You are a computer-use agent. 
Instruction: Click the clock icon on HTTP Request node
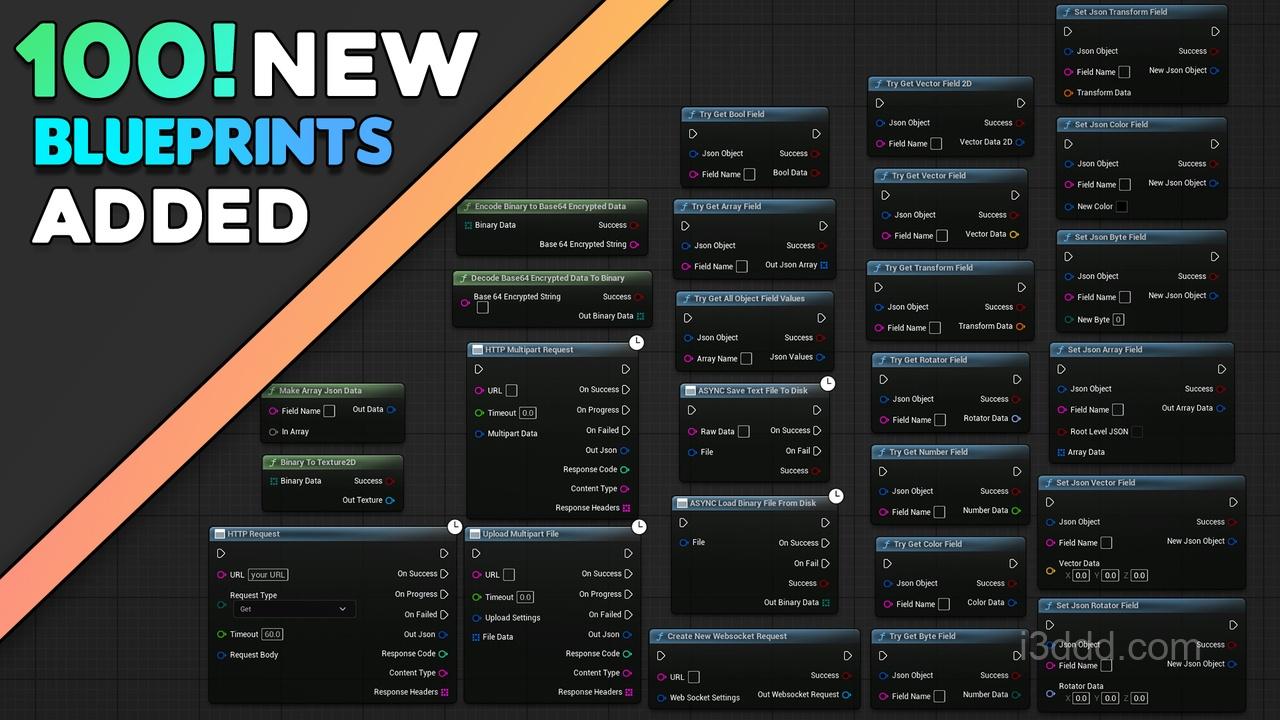pyautogui.click(x=455, y=526)
